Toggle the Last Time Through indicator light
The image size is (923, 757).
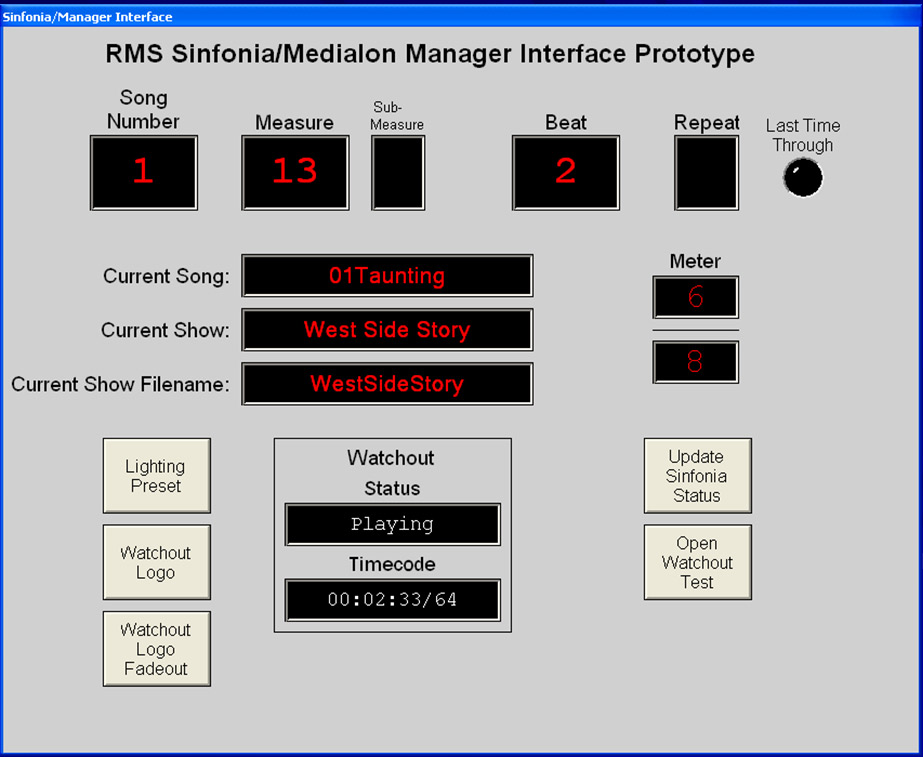[x=802, y=178]
